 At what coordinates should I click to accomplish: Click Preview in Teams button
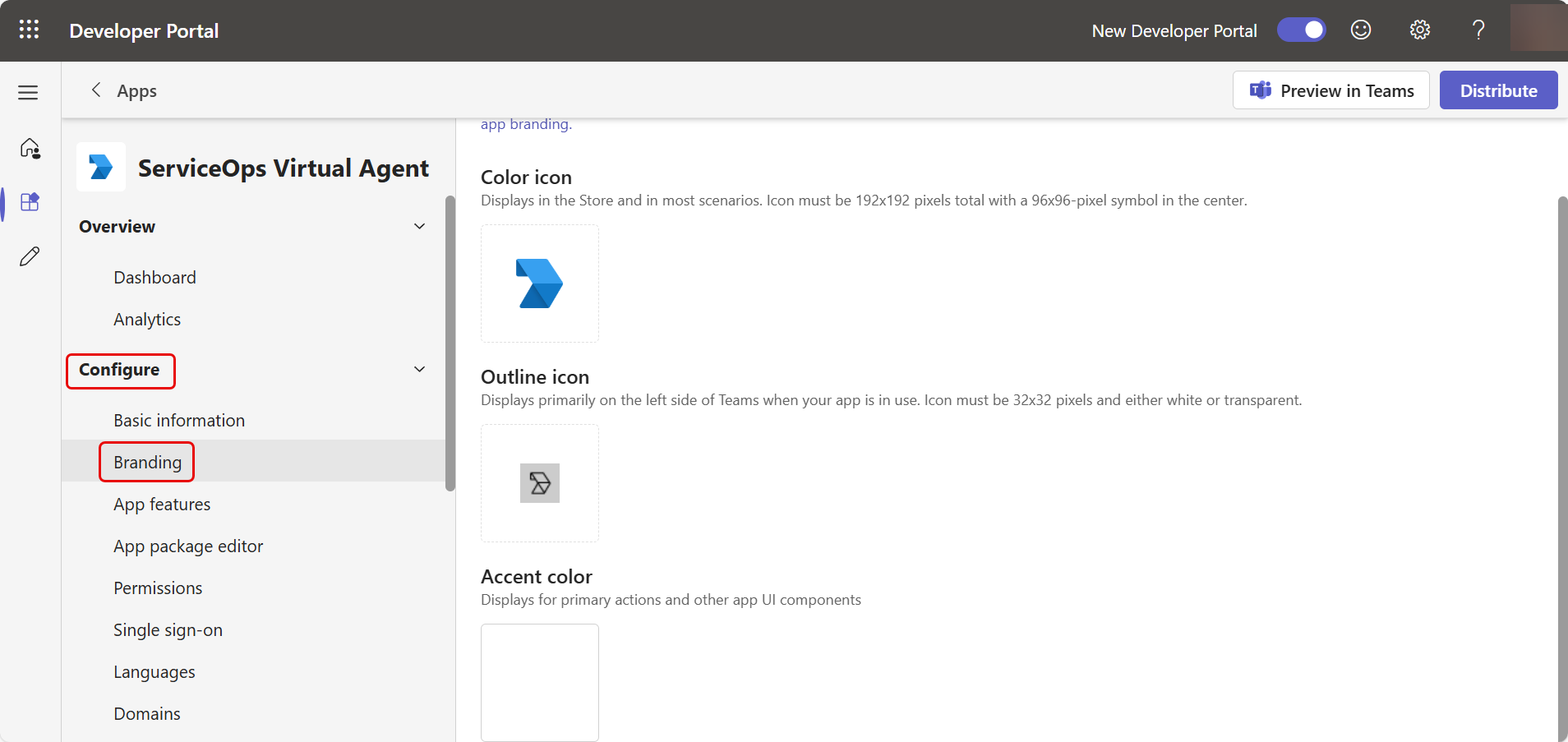pyautogui.click(x=1330, y=90)
